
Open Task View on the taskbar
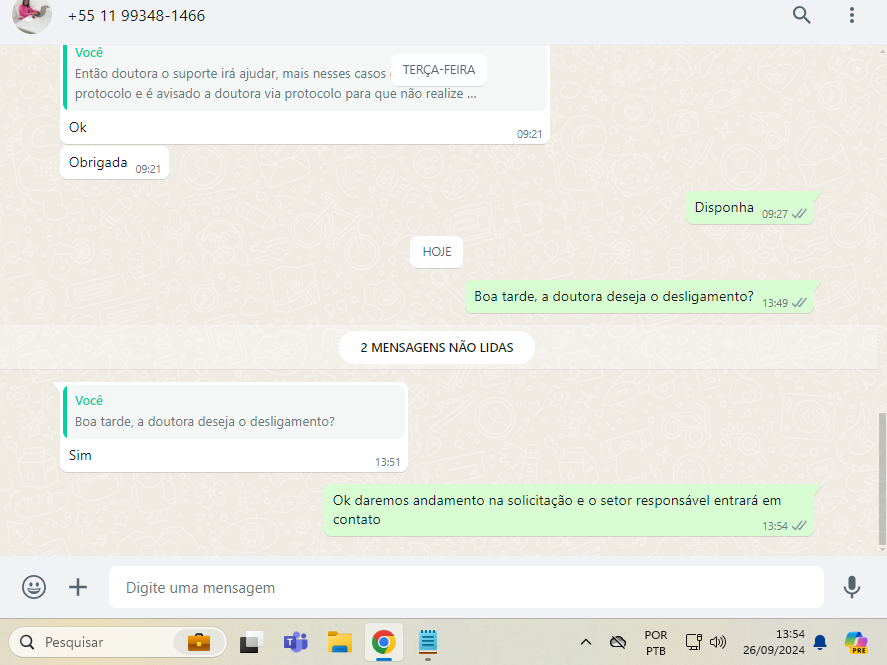[251, 642]
